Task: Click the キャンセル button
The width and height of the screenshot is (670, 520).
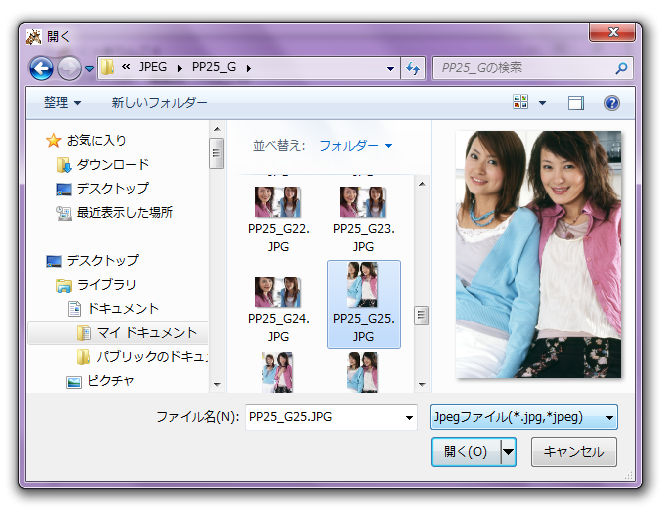Action: point(573,452)
